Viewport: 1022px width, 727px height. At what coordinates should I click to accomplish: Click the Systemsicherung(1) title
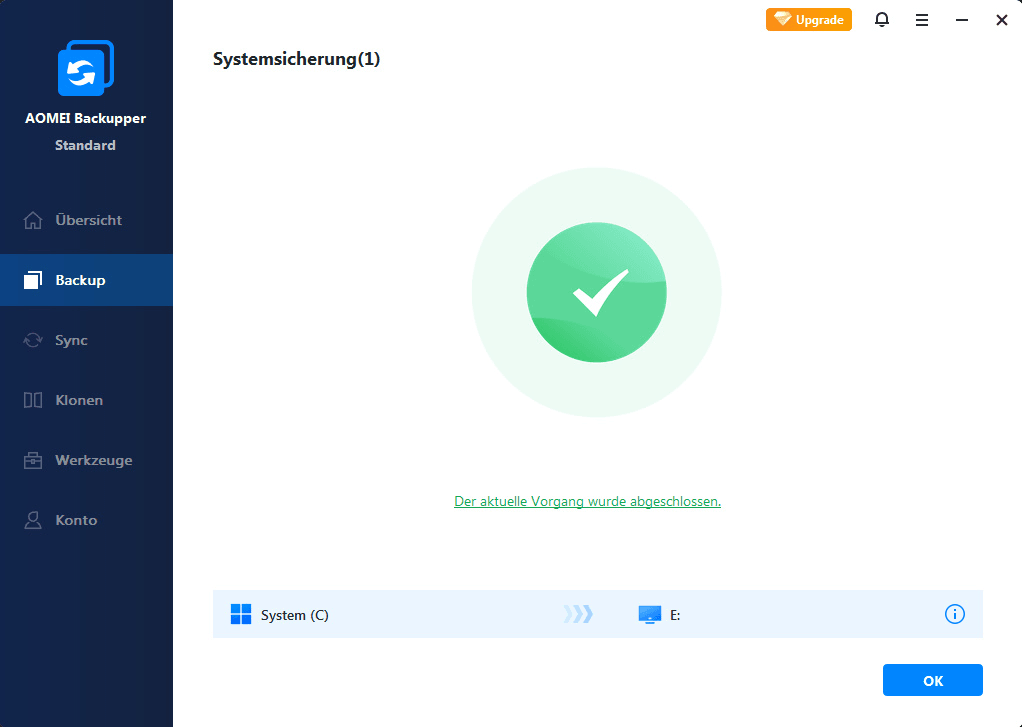coord(297,59)
